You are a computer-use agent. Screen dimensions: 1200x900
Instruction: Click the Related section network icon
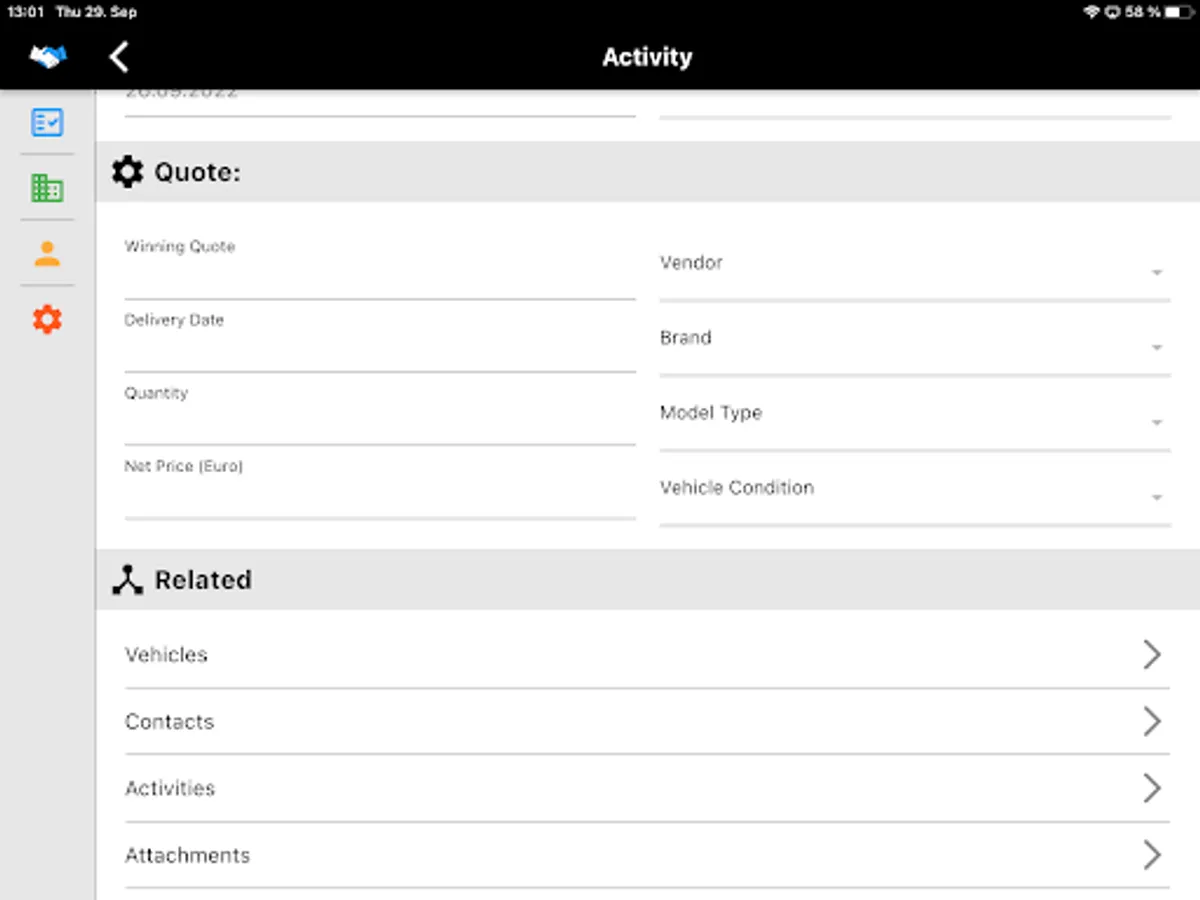tap(127, 580)
